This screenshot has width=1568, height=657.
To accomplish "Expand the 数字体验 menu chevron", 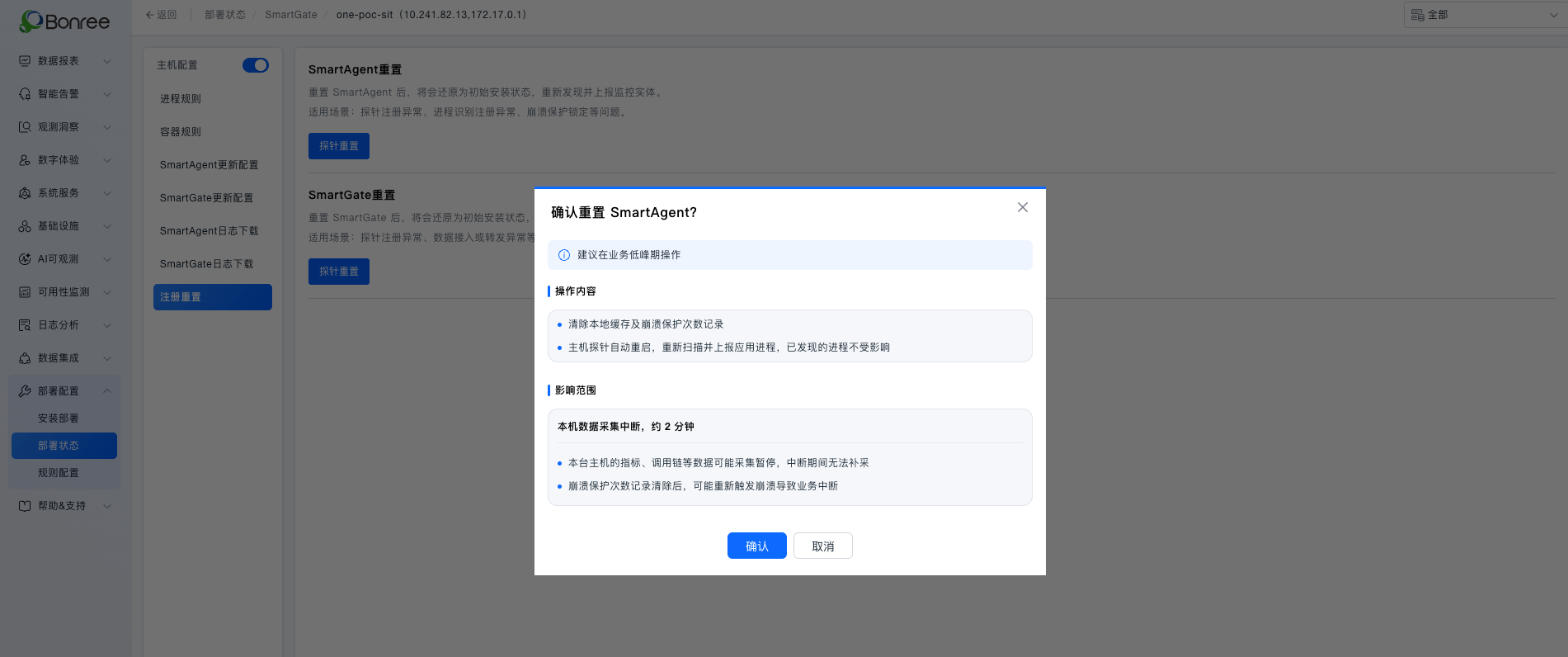I will pyautogui.click(x=107, y=160).
